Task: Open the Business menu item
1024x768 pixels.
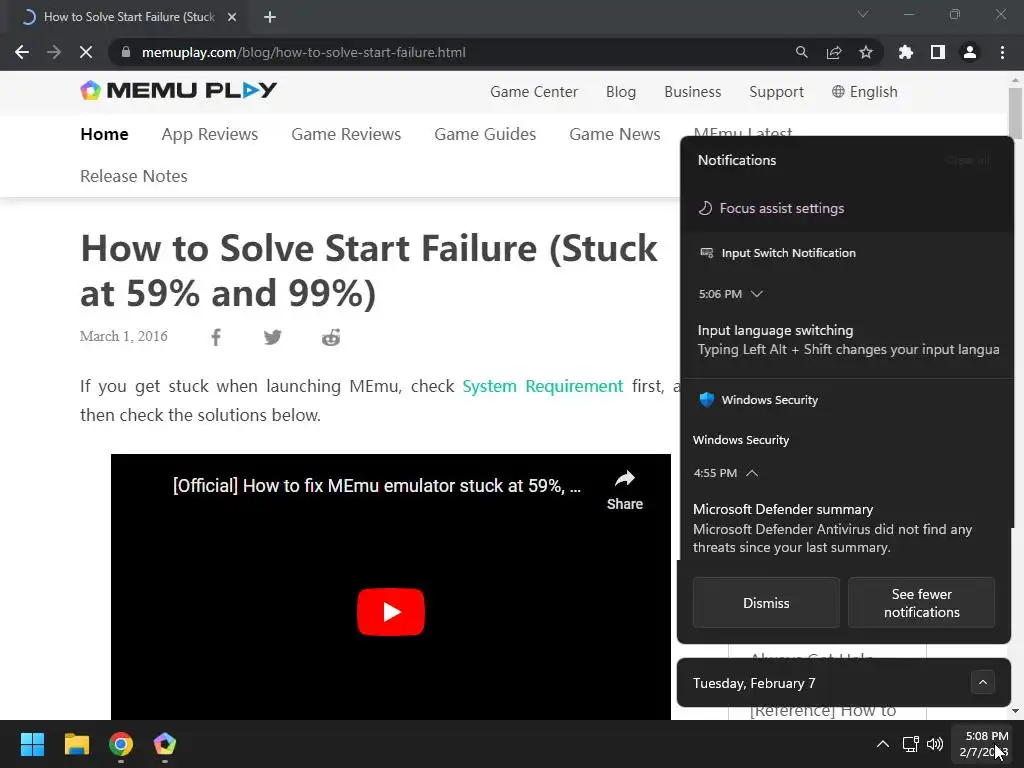Action: coord(692,92)
